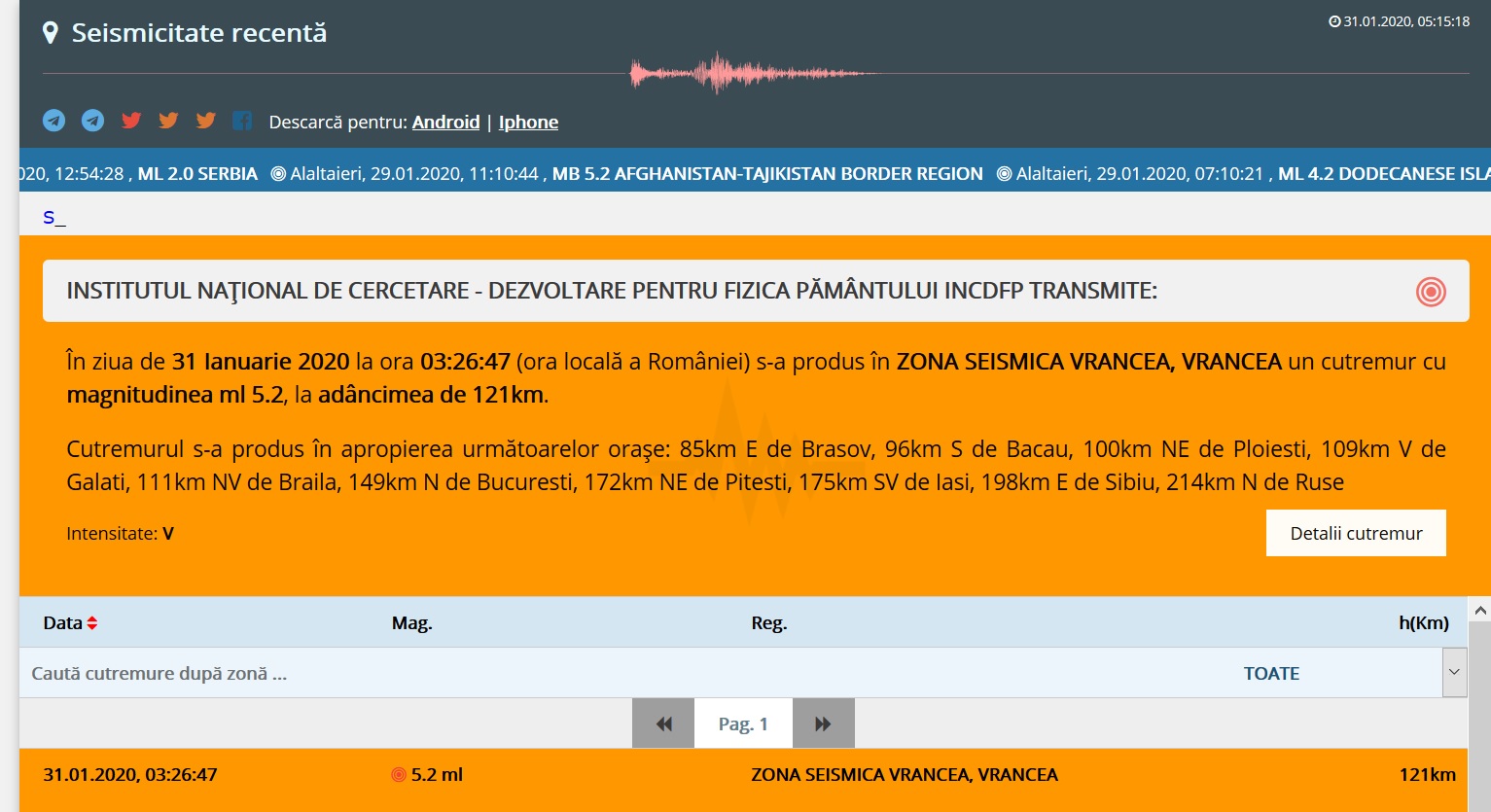Click the Facebook icon in header

242,121
